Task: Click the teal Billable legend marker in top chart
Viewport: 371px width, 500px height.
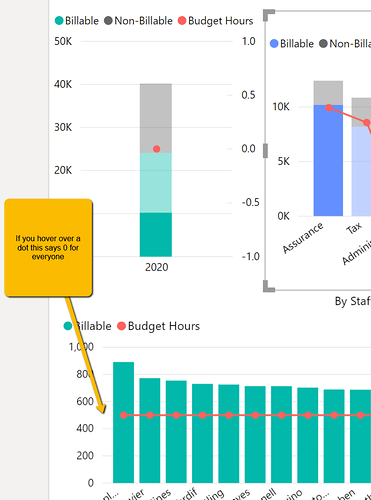Action: [x=59, y=21]
